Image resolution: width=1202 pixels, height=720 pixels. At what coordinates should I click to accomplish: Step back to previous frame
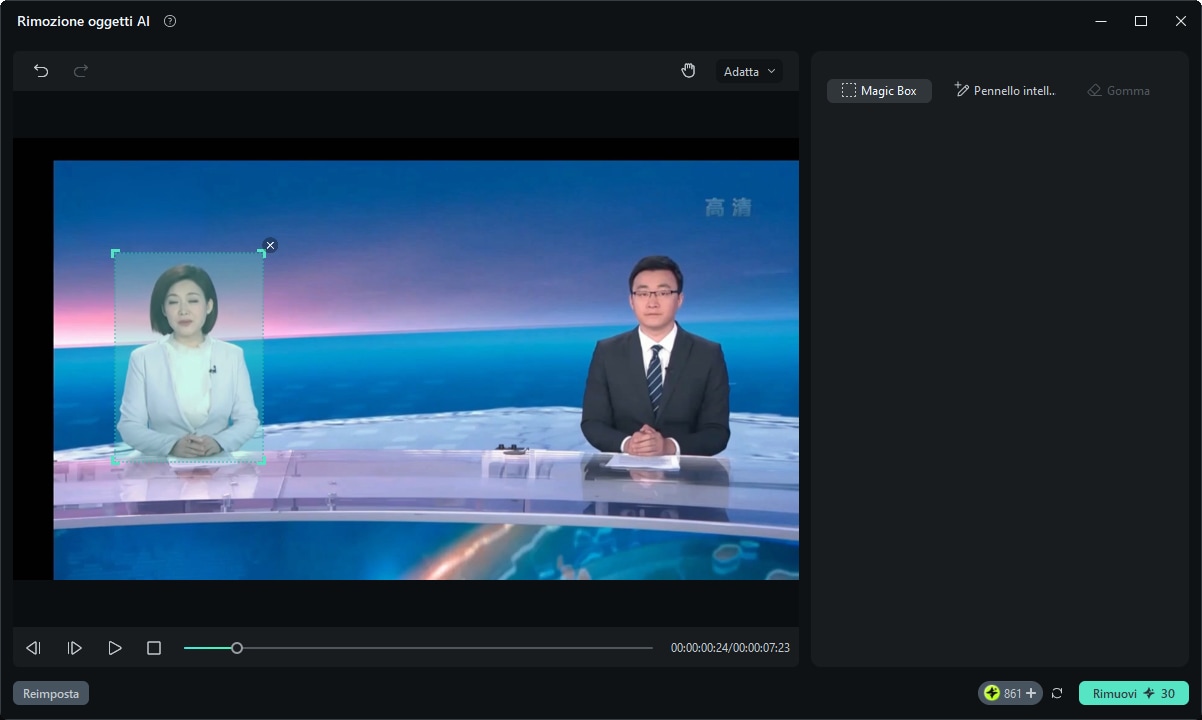(x=33, y=648)
